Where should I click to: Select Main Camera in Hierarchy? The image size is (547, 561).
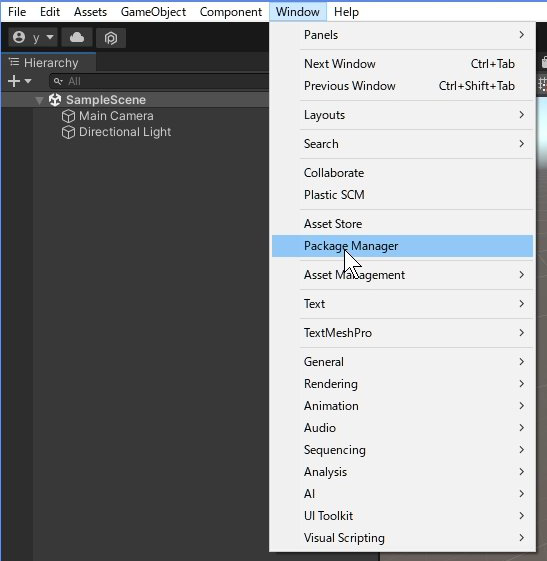click(x=116, y=116)
